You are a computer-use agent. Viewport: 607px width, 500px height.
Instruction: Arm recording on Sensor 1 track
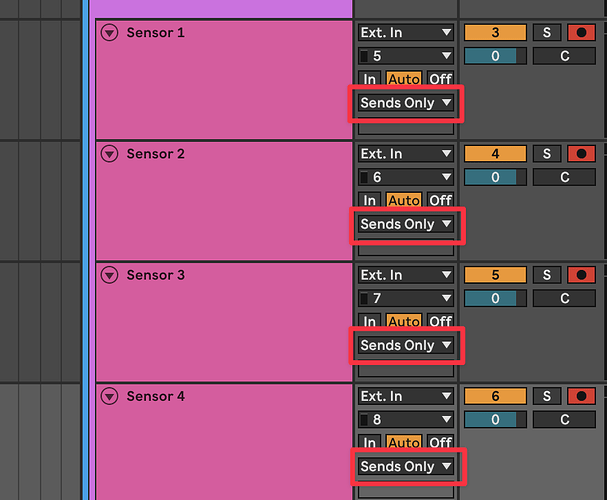(x=581, y=33)
